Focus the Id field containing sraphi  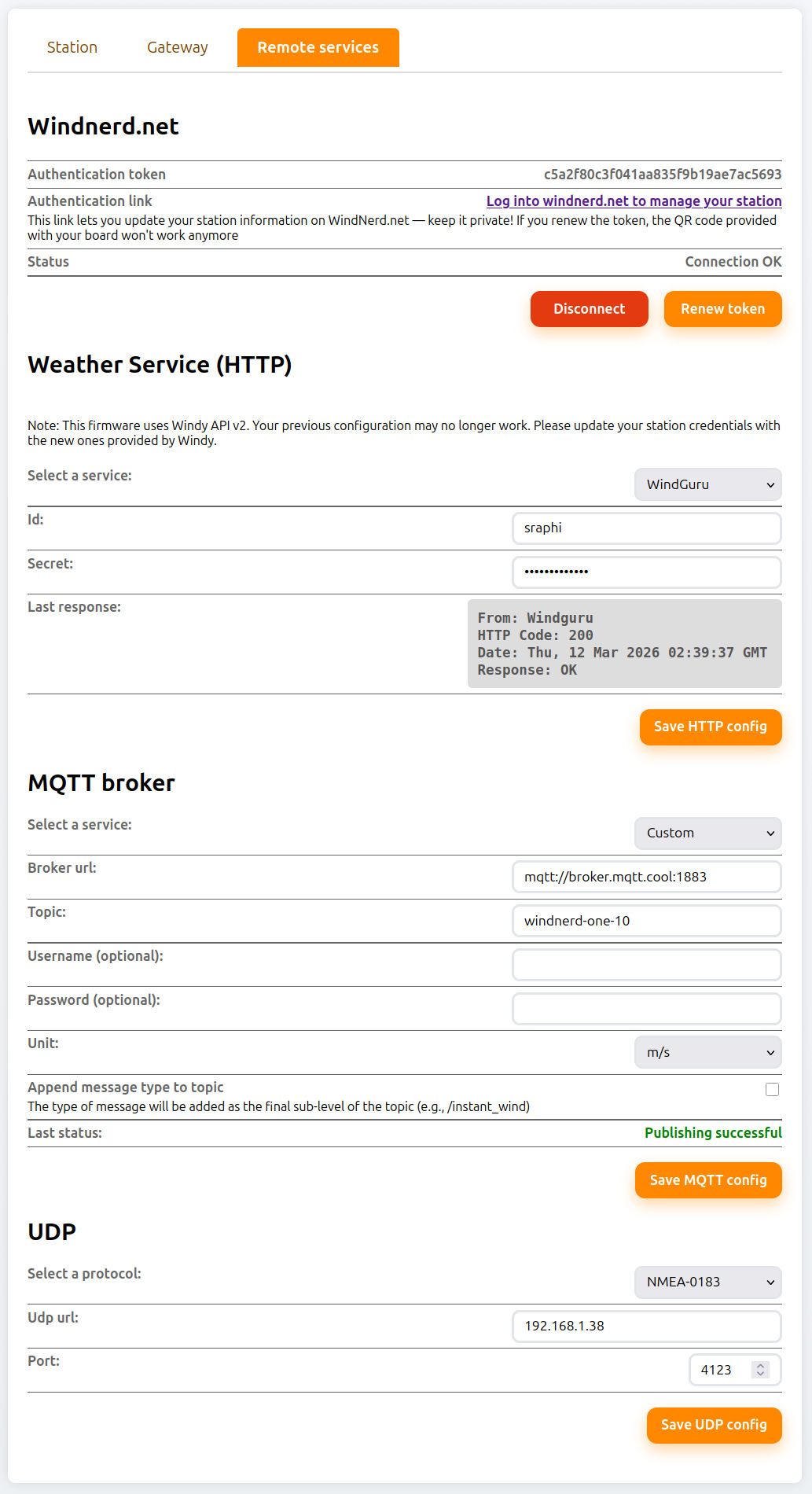647,528
